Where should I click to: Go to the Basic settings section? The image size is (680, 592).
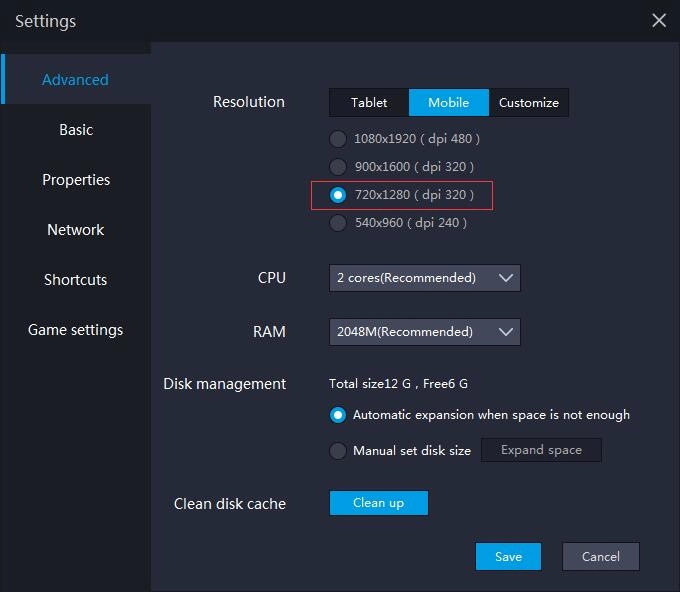(76, 130)
